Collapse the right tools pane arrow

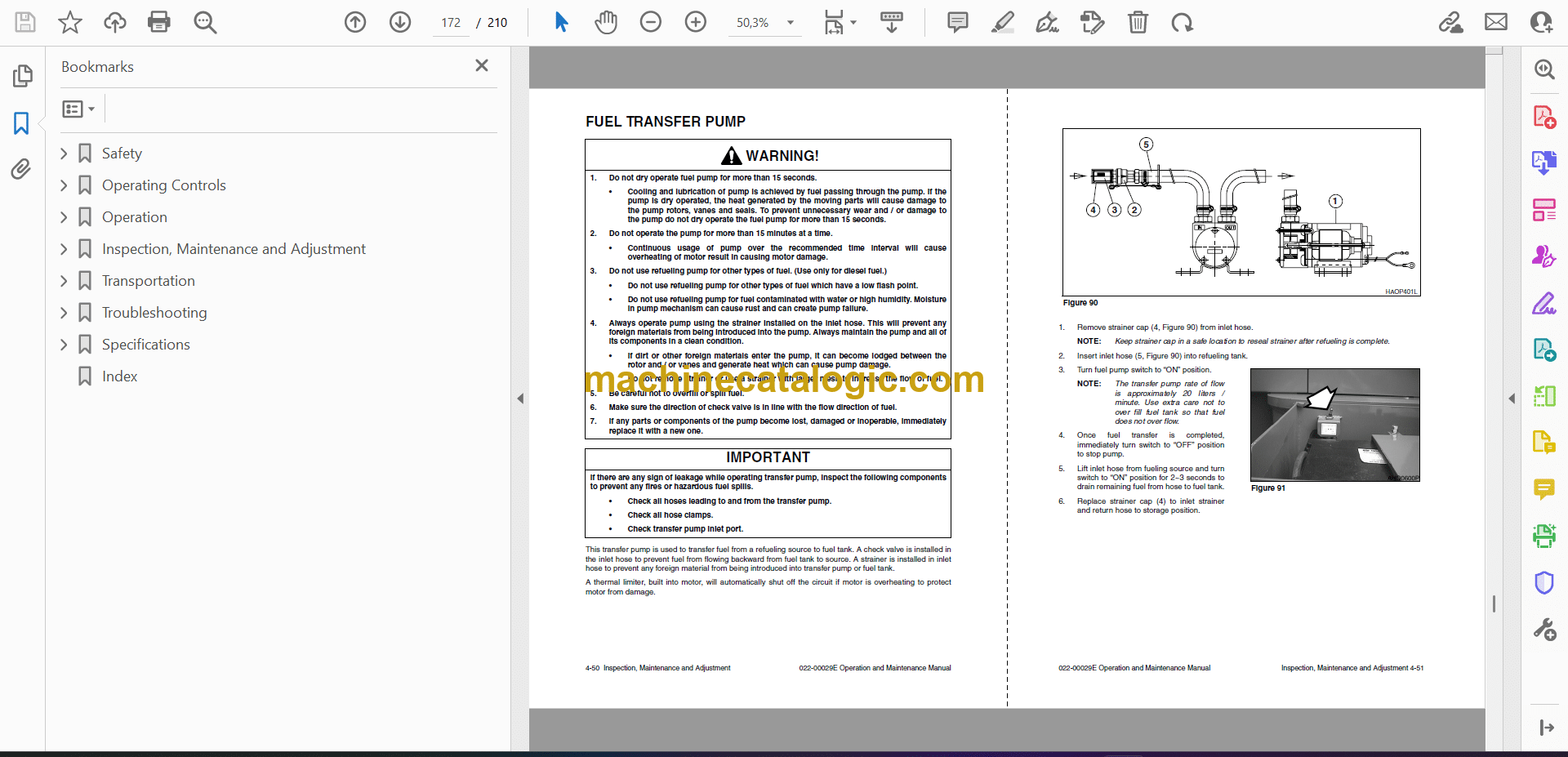[x=1512, y=399]
